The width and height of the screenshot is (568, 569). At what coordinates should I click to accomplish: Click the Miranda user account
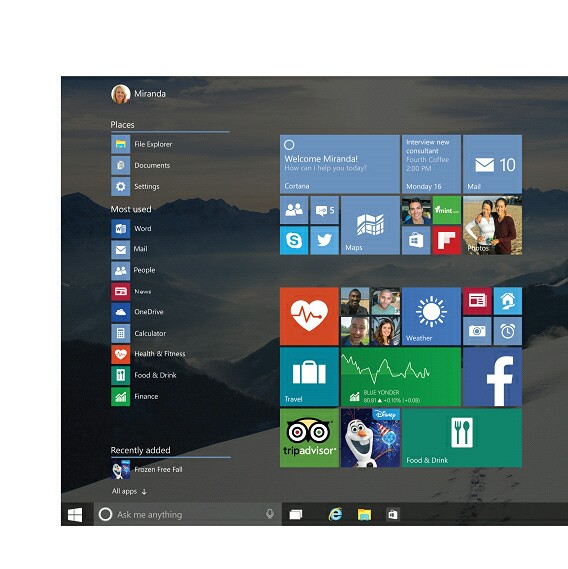click(138, 94)
